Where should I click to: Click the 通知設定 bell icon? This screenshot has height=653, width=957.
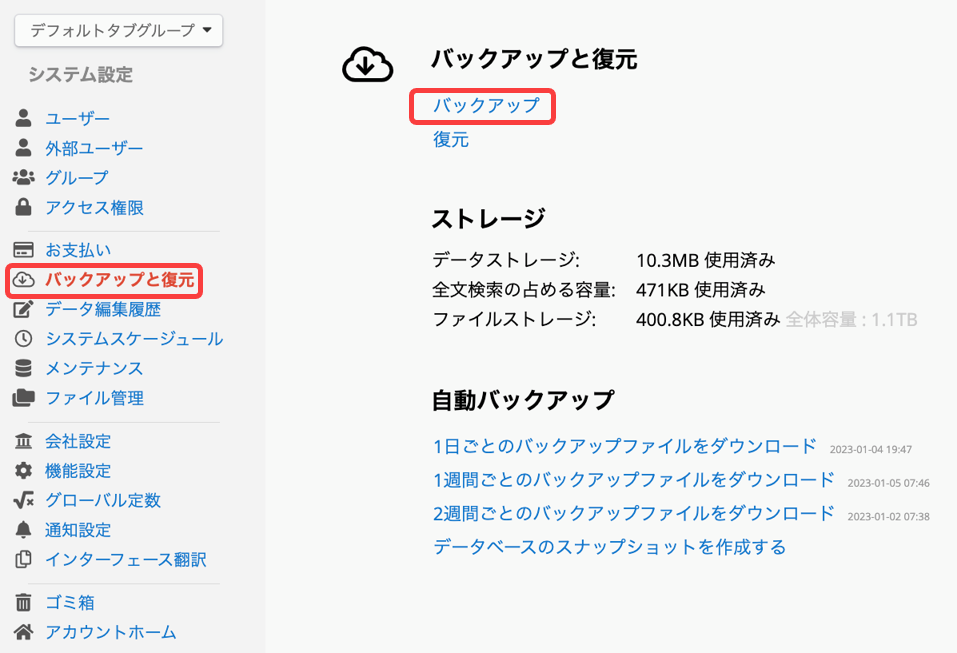(24, 530)
